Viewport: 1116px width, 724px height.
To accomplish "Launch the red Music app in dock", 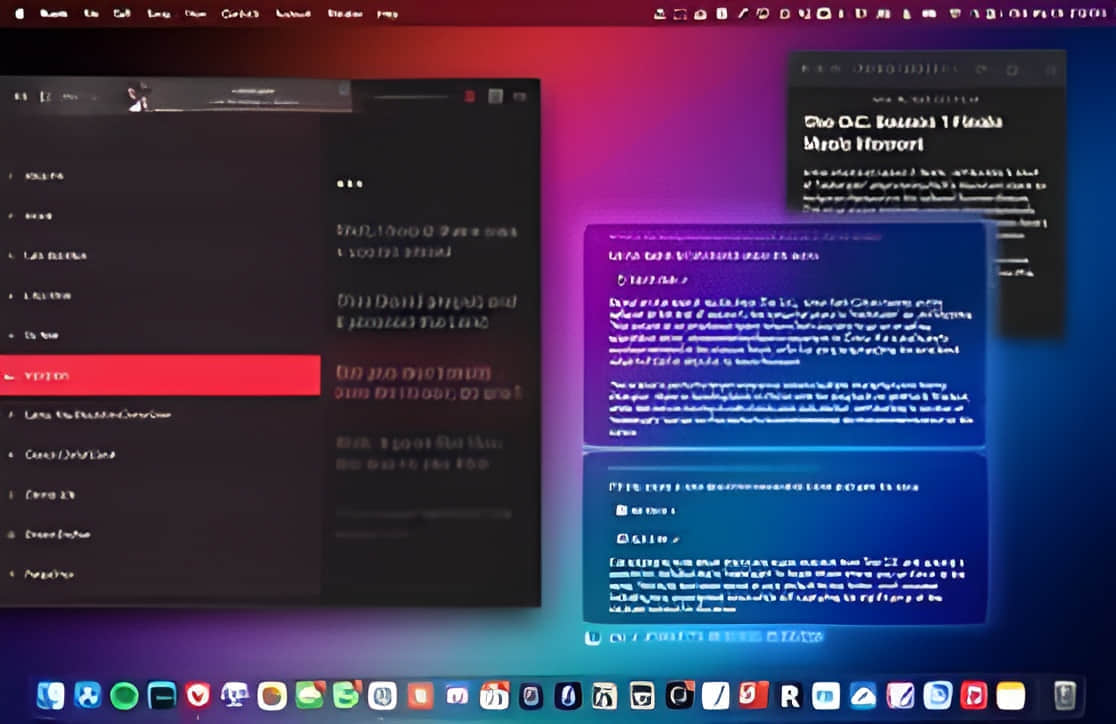I will click(x=973, y=695).
